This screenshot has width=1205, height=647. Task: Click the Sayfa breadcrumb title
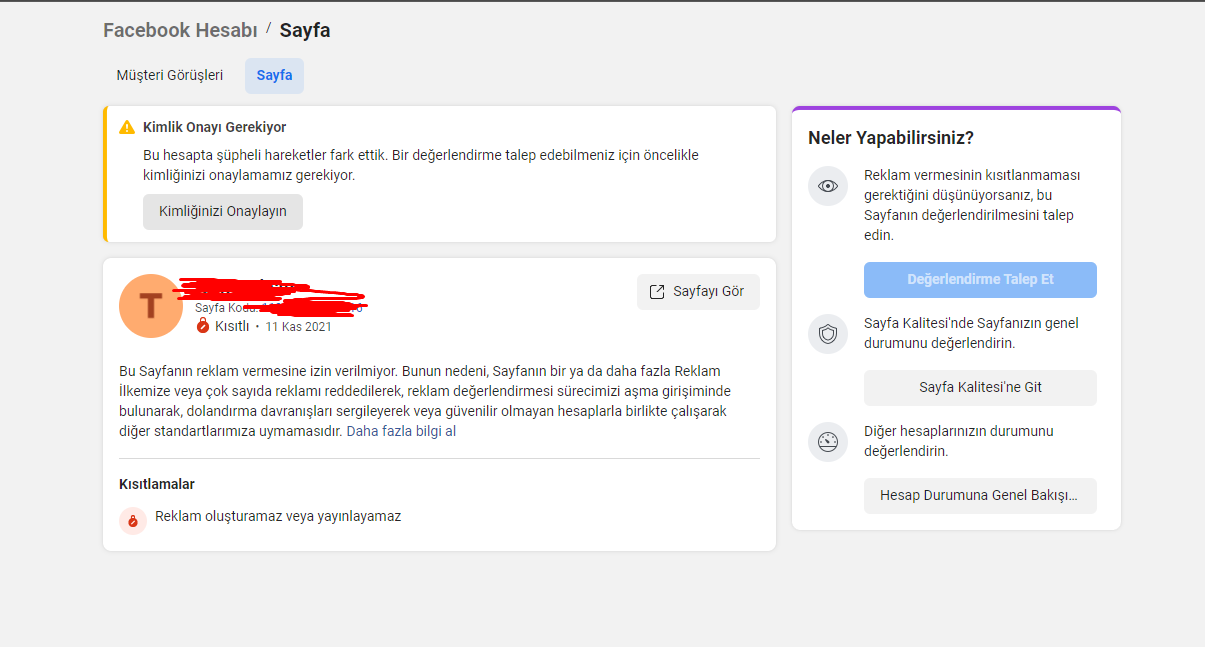click(305, 30)
